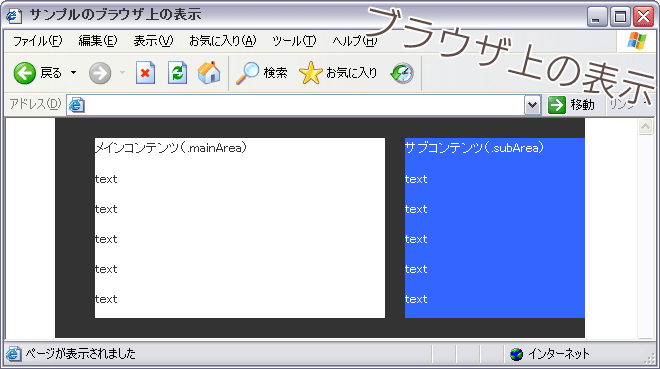Click the 移動 Go button
The image size is (660, 369).
tap(572, 105)
